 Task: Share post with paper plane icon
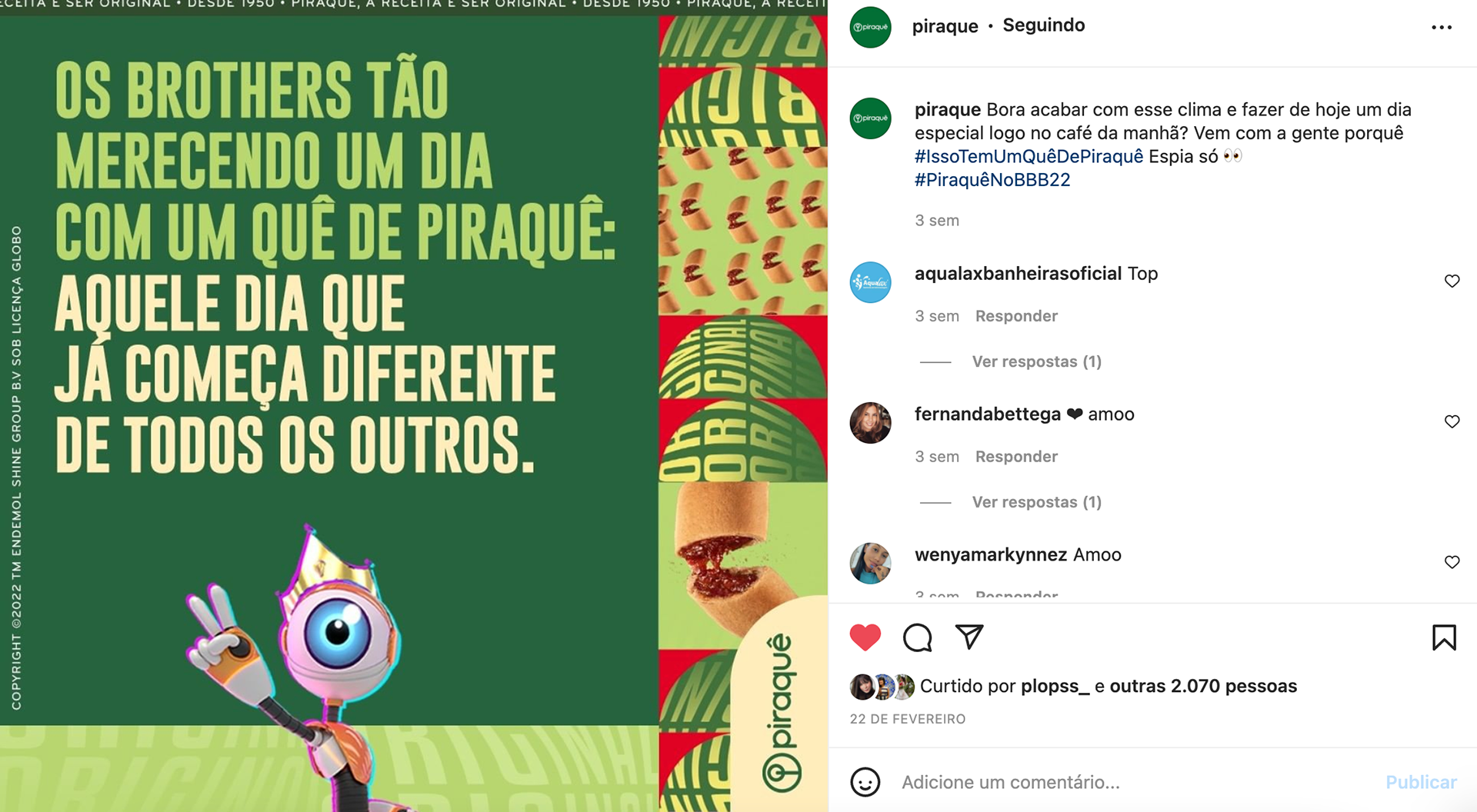coord(969,637)
